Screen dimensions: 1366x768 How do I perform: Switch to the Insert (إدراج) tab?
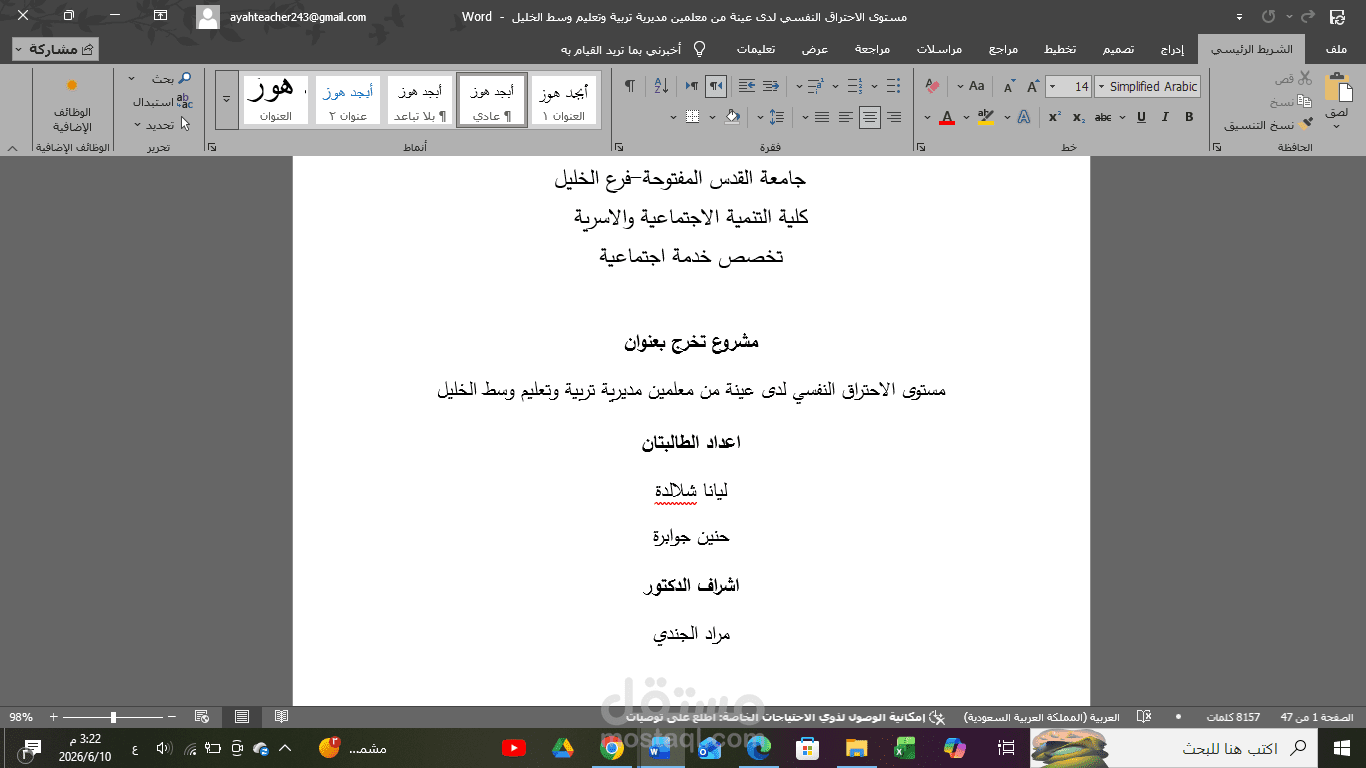(1173, 49)
